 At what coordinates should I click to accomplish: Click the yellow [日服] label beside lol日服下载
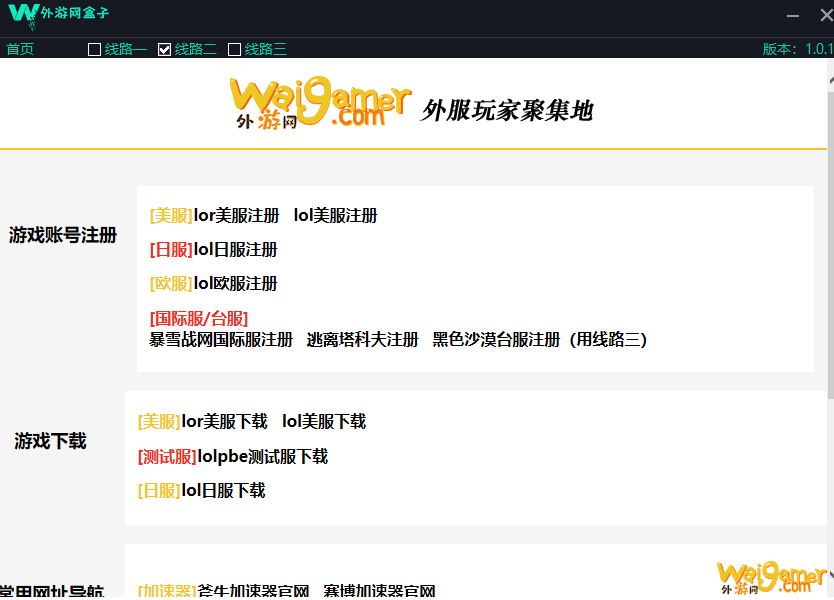pyautogui.click(x=159, y=490)
